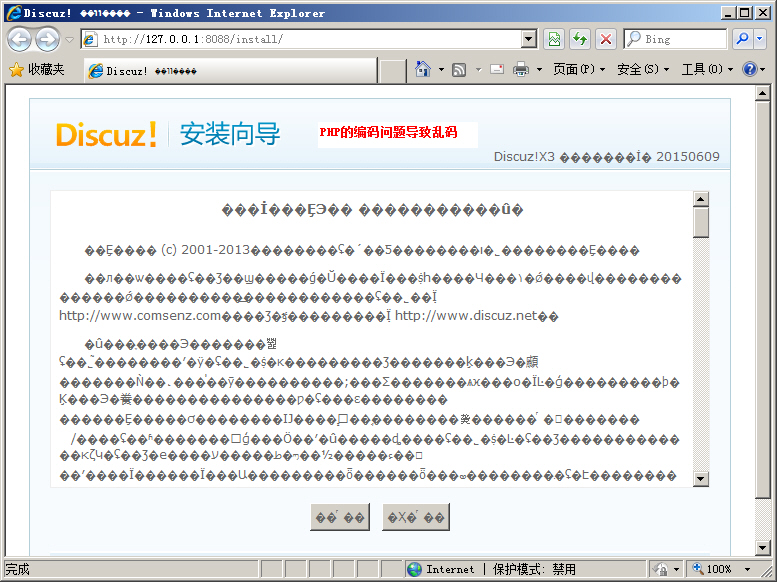The image size is (777, 582).
Task: Click the license box scrollbar thumb
Action: (x=701, y=223)
